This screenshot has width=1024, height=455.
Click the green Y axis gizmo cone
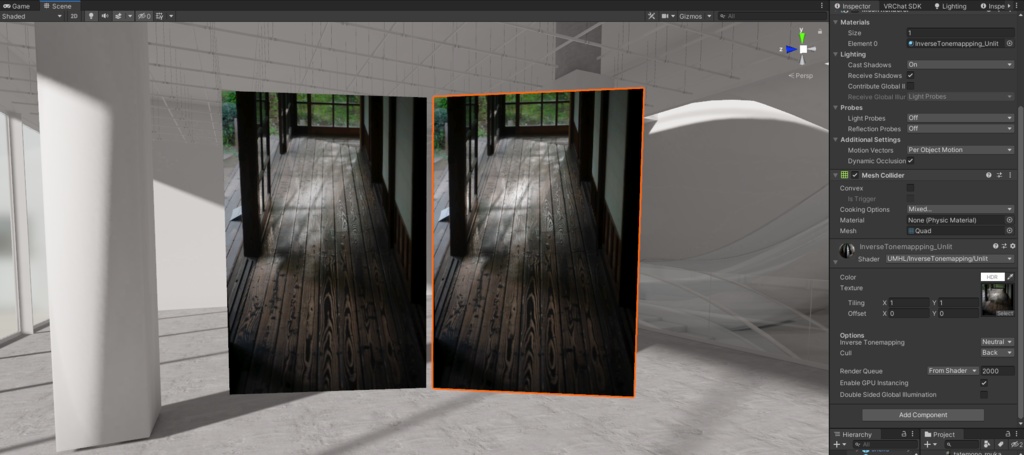pos(803,36)
